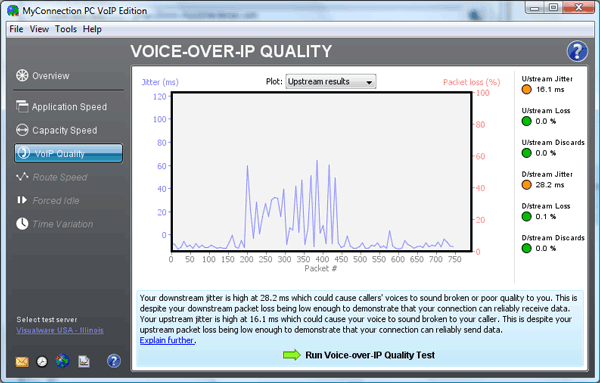Click the Jitter (ms) axis label
The width and height of the screenshot is (600, 383).
(160, 82)
